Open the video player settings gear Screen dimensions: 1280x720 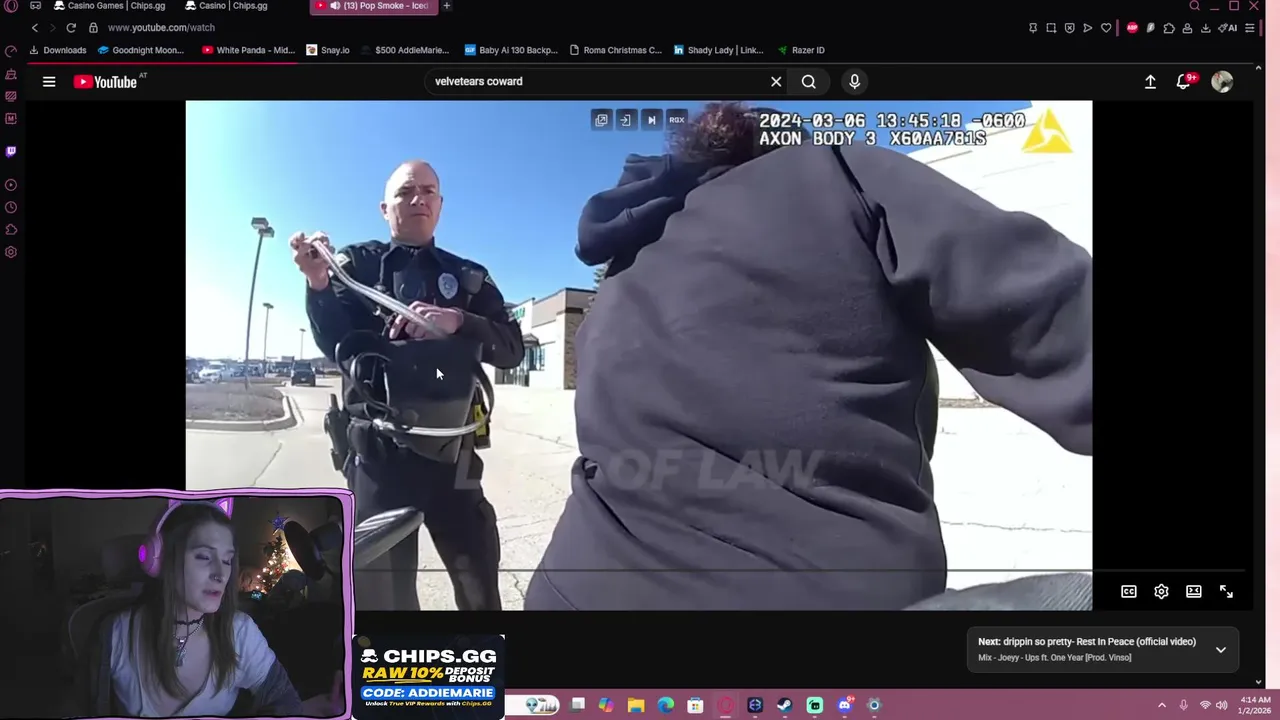tap(1161, 592)
